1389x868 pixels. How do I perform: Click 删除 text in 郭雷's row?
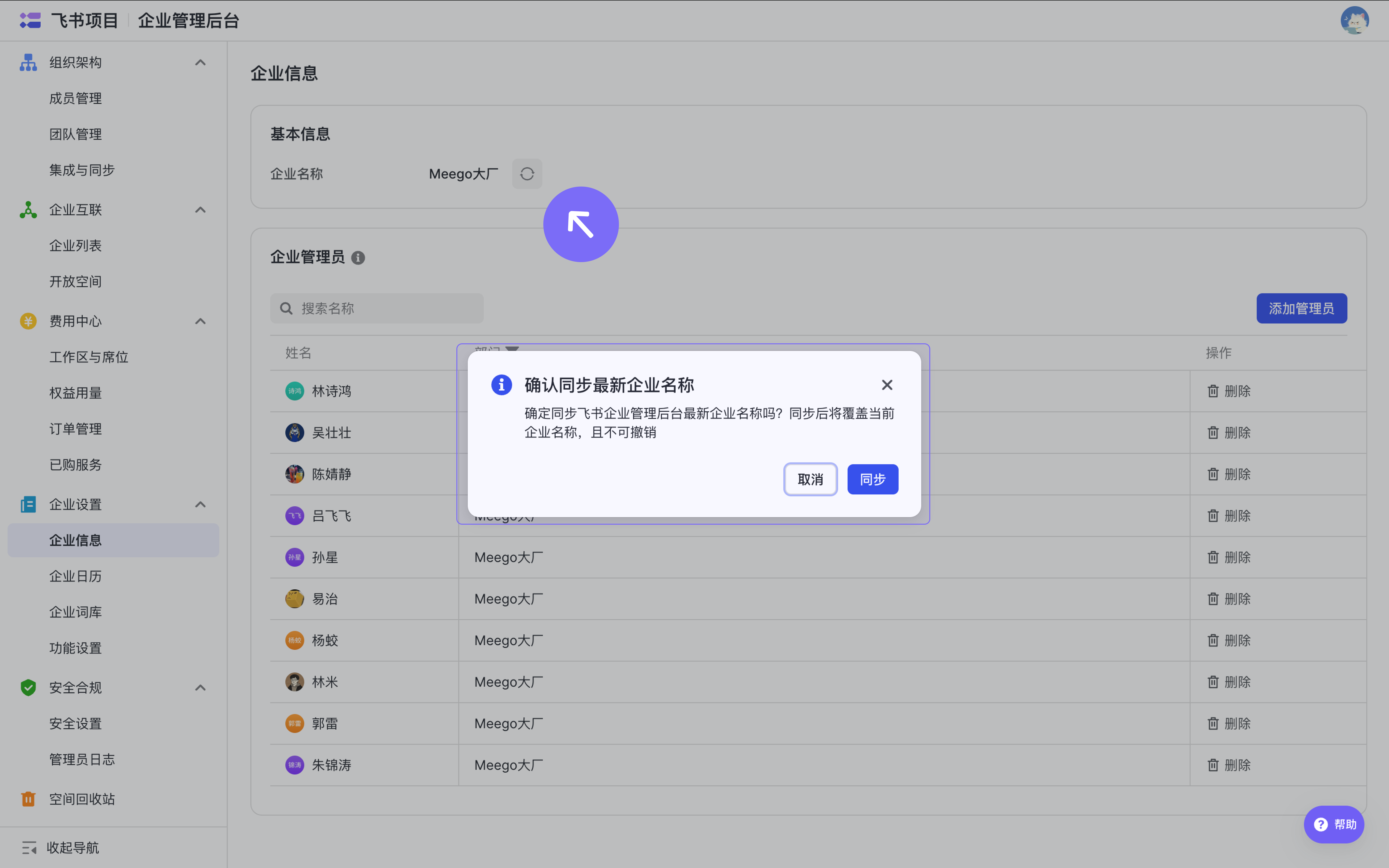[x=1237, y=724]
